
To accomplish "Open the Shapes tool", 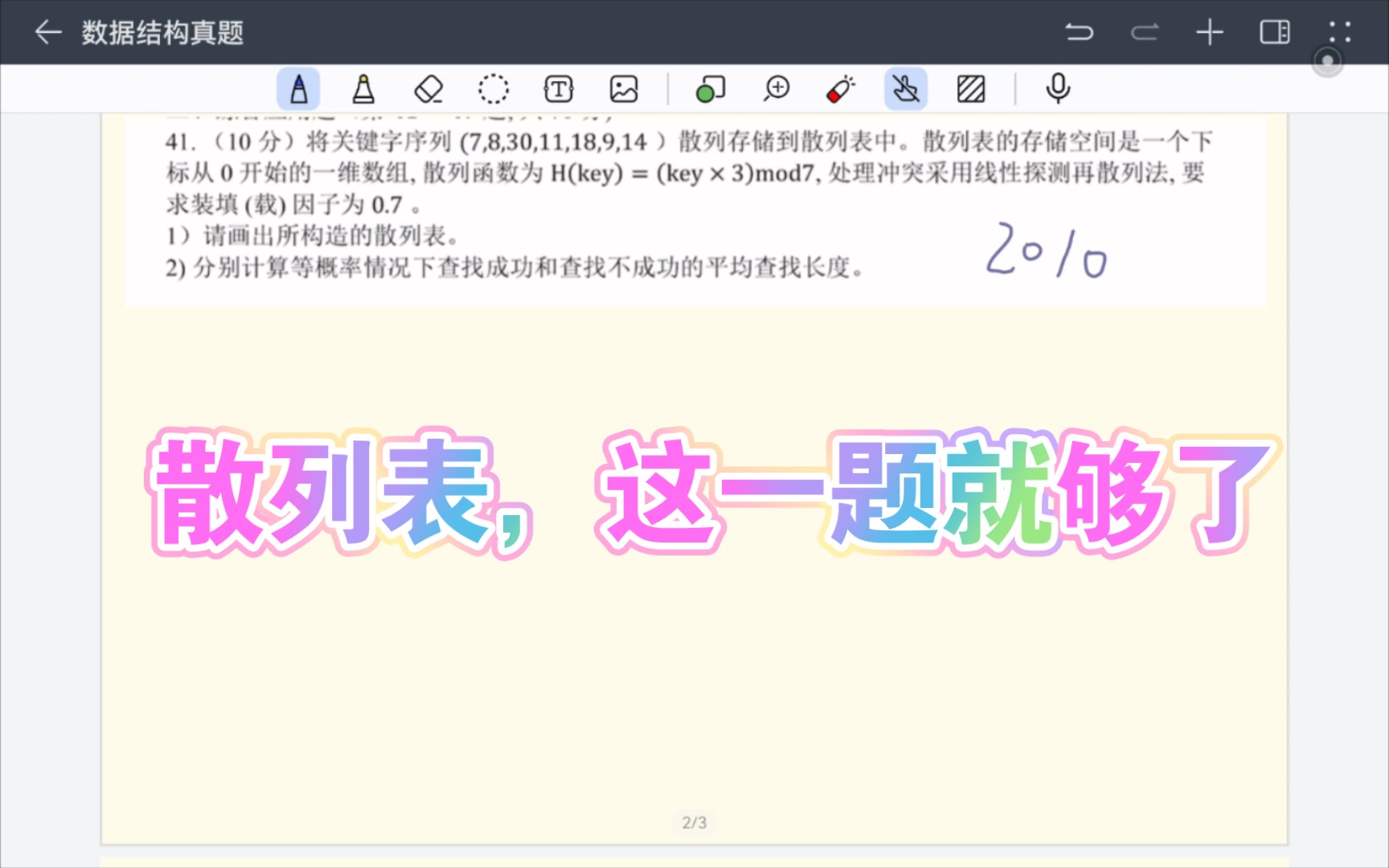I will [710, 88].
